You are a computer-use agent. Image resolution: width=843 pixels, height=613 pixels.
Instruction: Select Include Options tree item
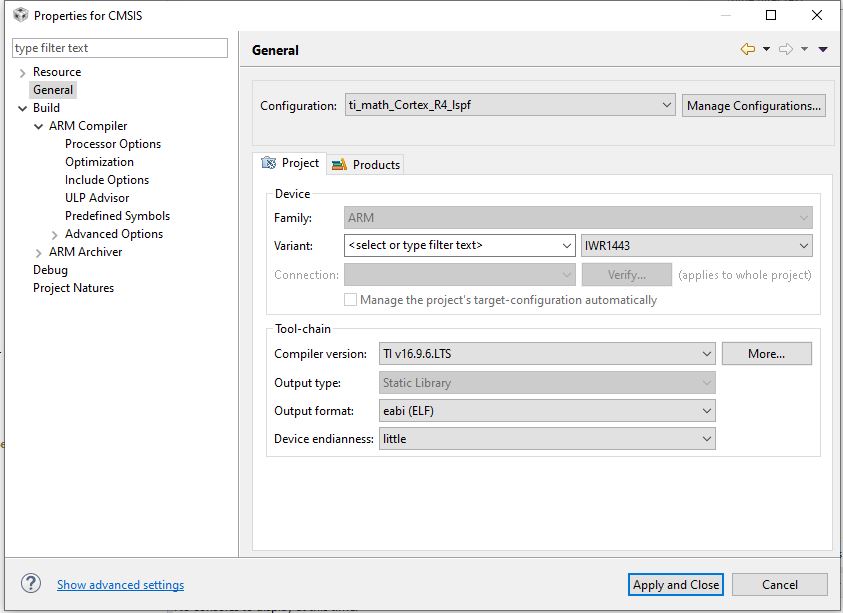click(x=107, y=180)
